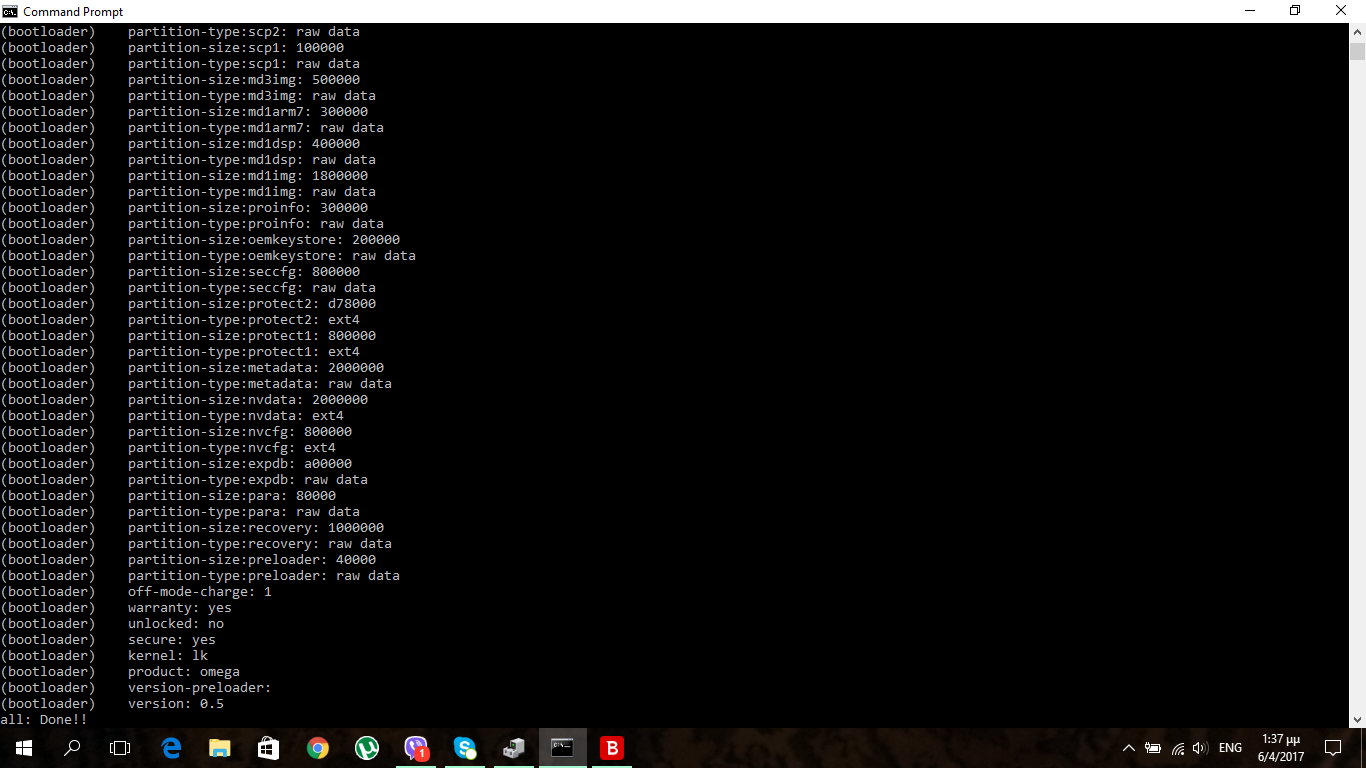Click the 'partition-size:preloader: 40000' line
1366x768 pixels.
tap(252, 560)
